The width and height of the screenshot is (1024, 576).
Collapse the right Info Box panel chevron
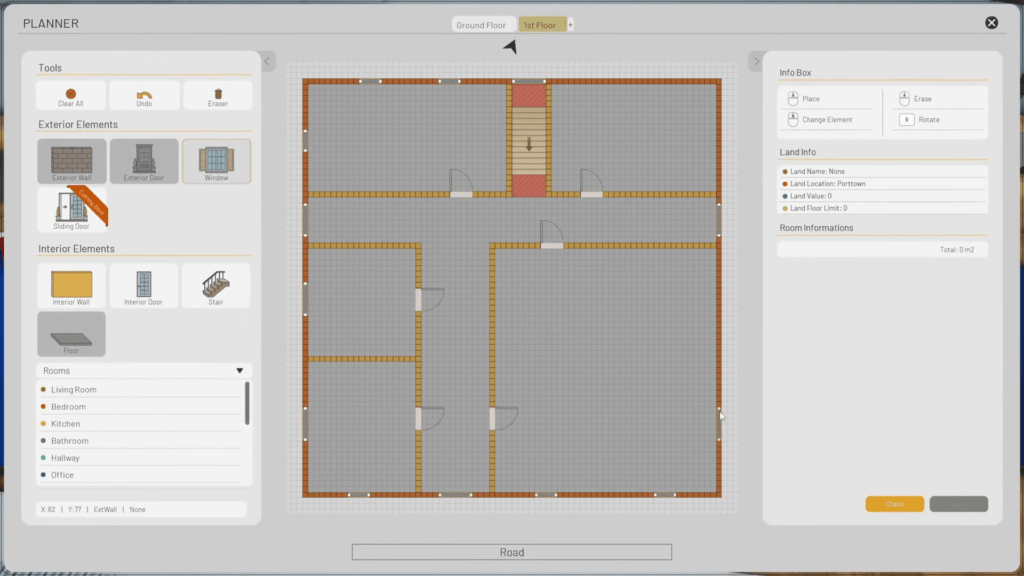[x=756, y=61]
